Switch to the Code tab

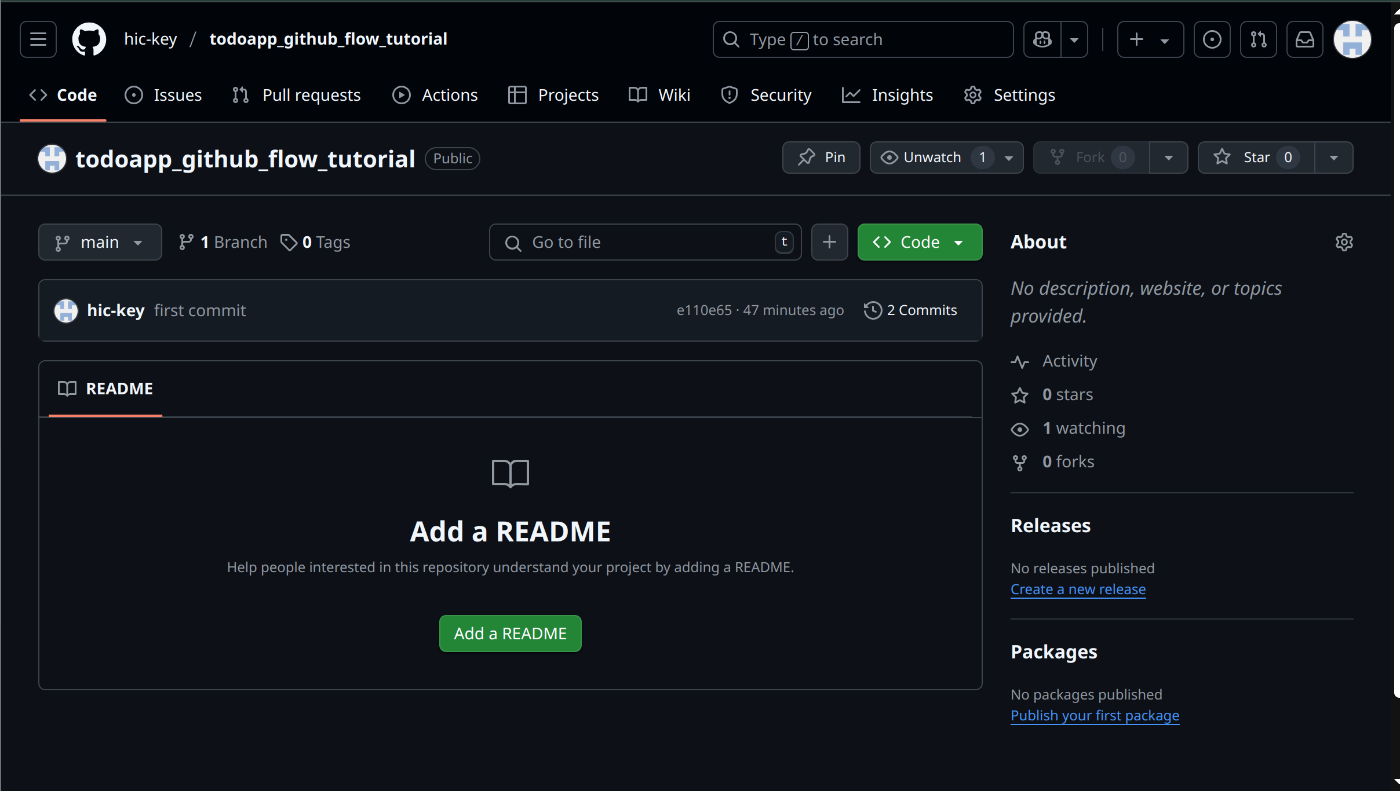coord(63,95)
